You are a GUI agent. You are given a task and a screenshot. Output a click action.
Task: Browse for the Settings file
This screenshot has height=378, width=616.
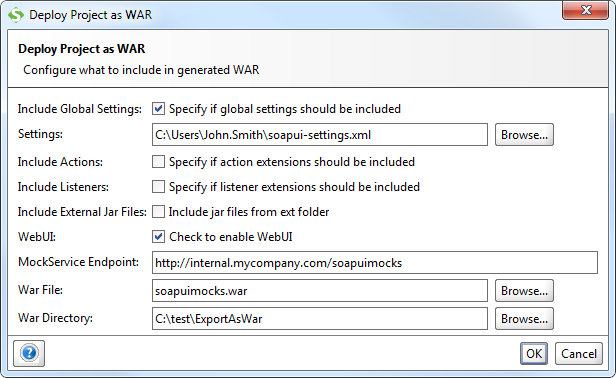524,135
